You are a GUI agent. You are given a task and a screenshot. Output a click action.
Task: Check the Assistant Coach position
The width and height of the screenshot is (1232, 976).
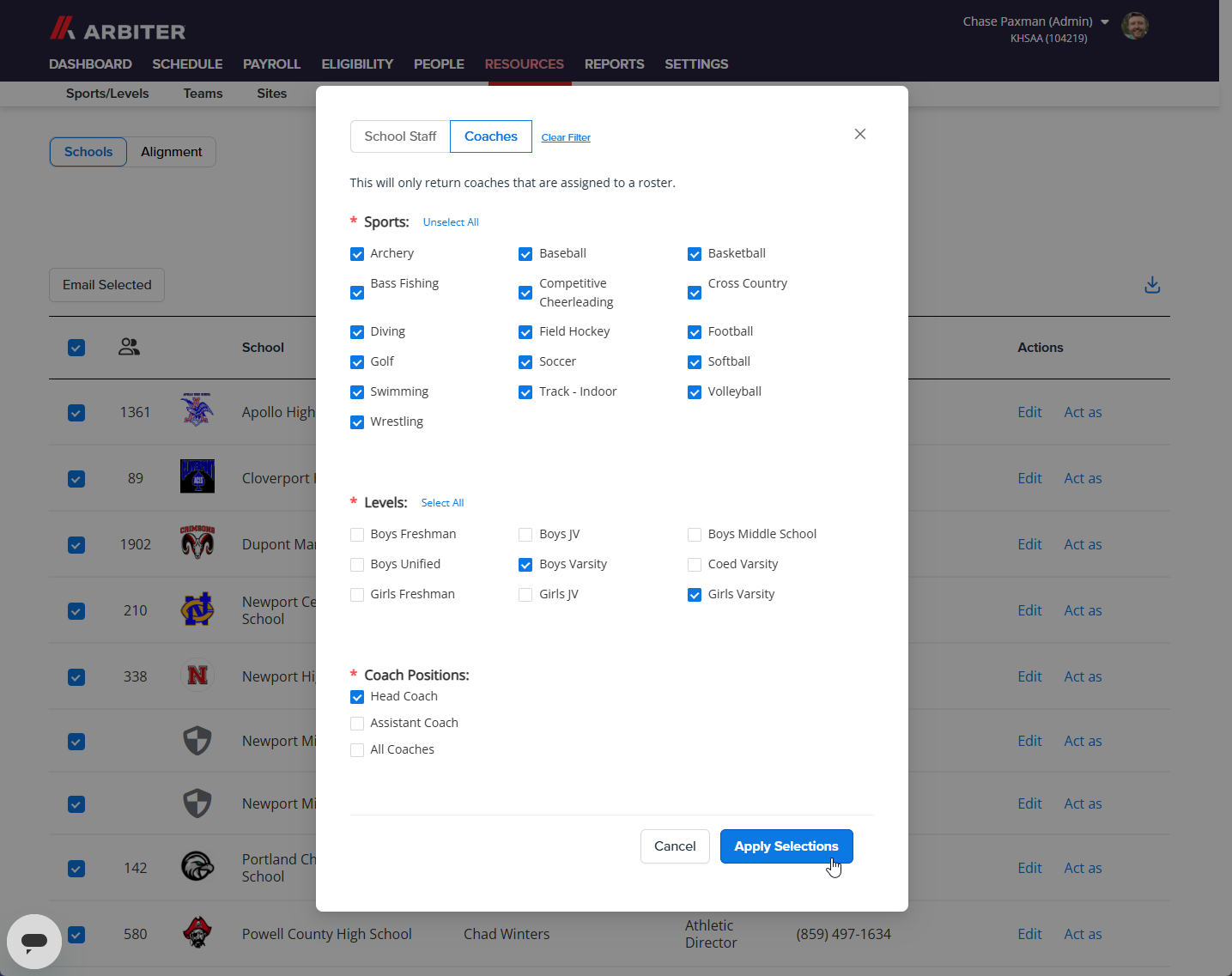[357, 724]
